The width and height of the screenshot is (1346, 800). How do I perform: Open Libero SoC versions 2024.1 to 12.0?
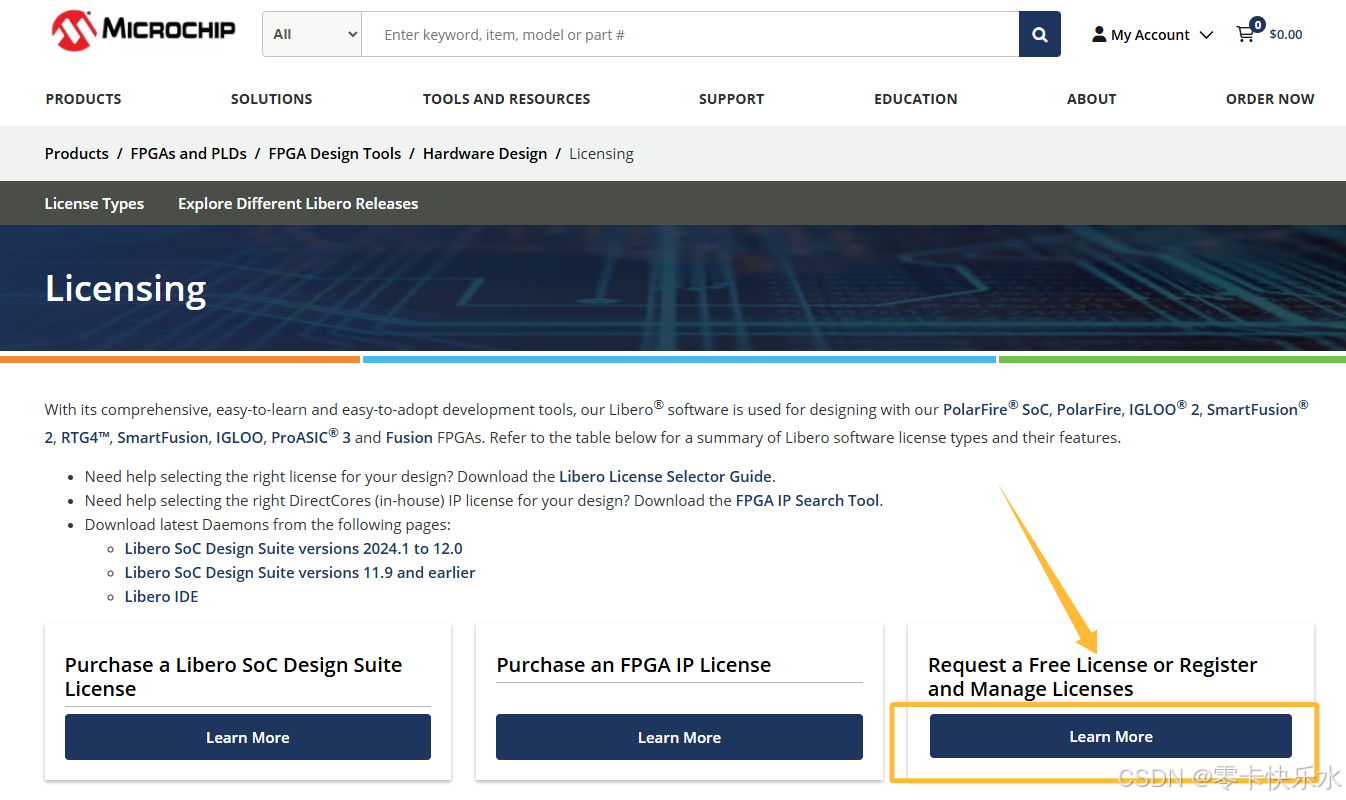click(294, 549)
